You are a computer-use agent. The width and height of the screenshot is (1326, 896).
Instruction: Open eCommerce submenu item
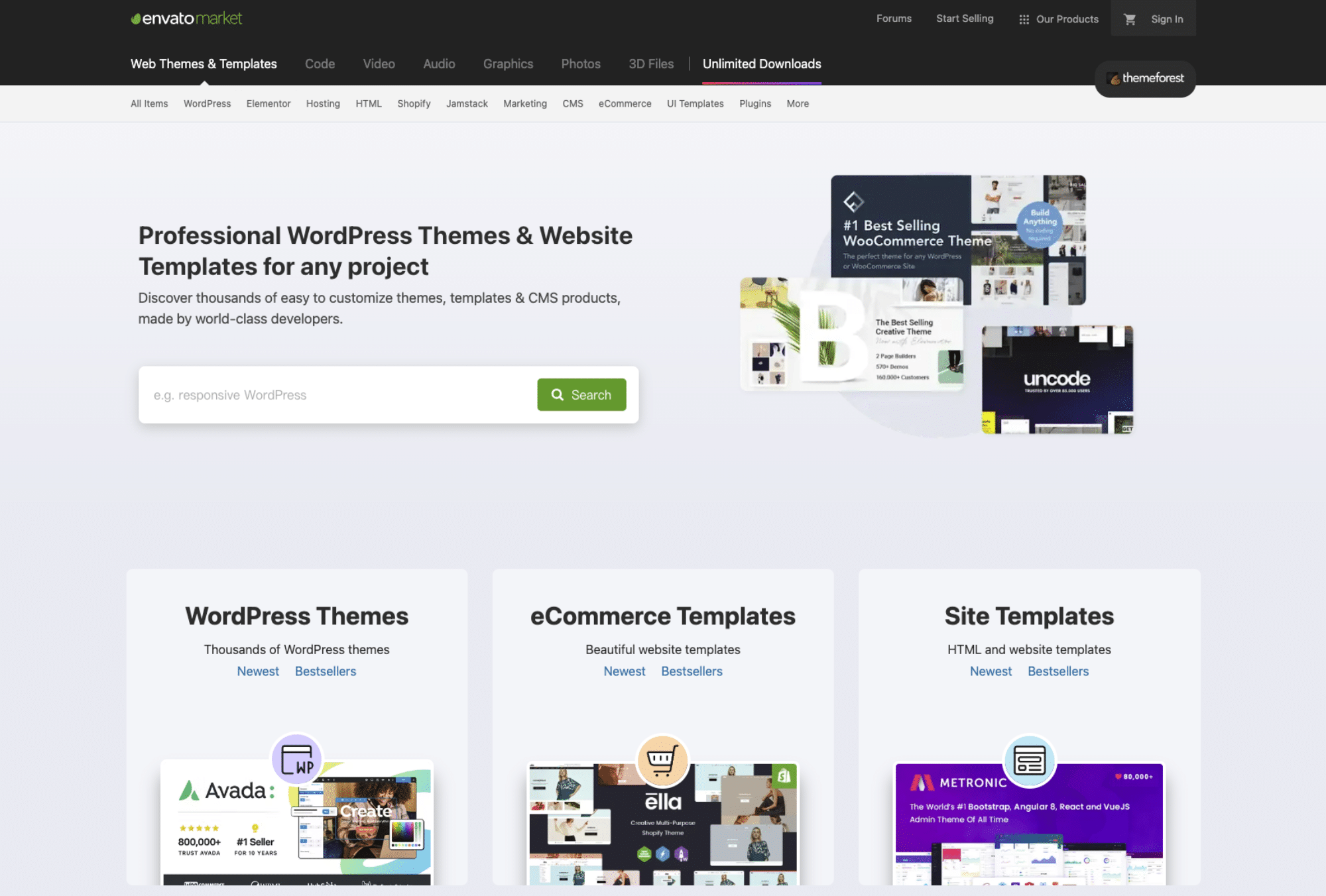pos(625,103)
